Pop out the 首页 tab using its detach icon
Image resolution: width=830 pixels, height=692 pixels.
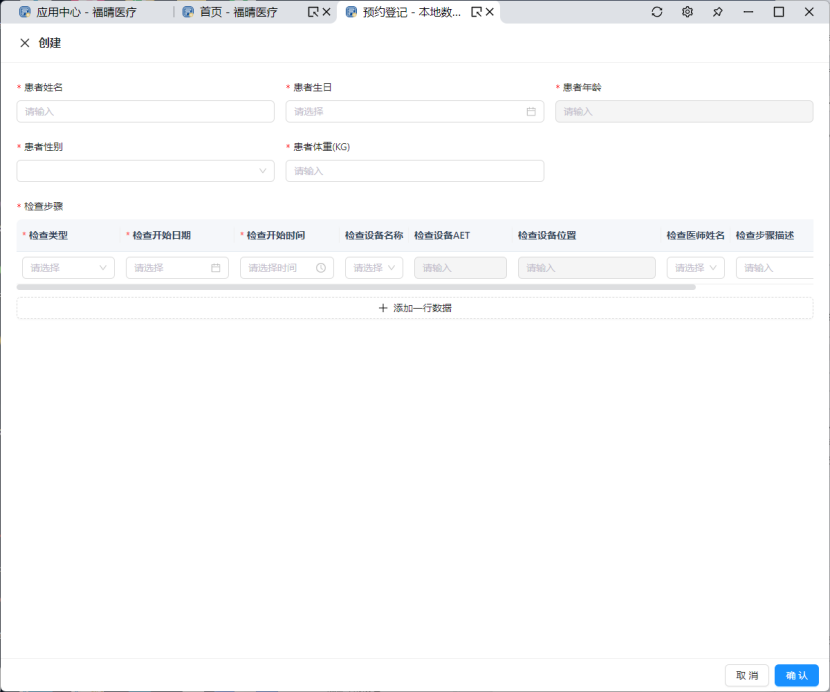312,12
